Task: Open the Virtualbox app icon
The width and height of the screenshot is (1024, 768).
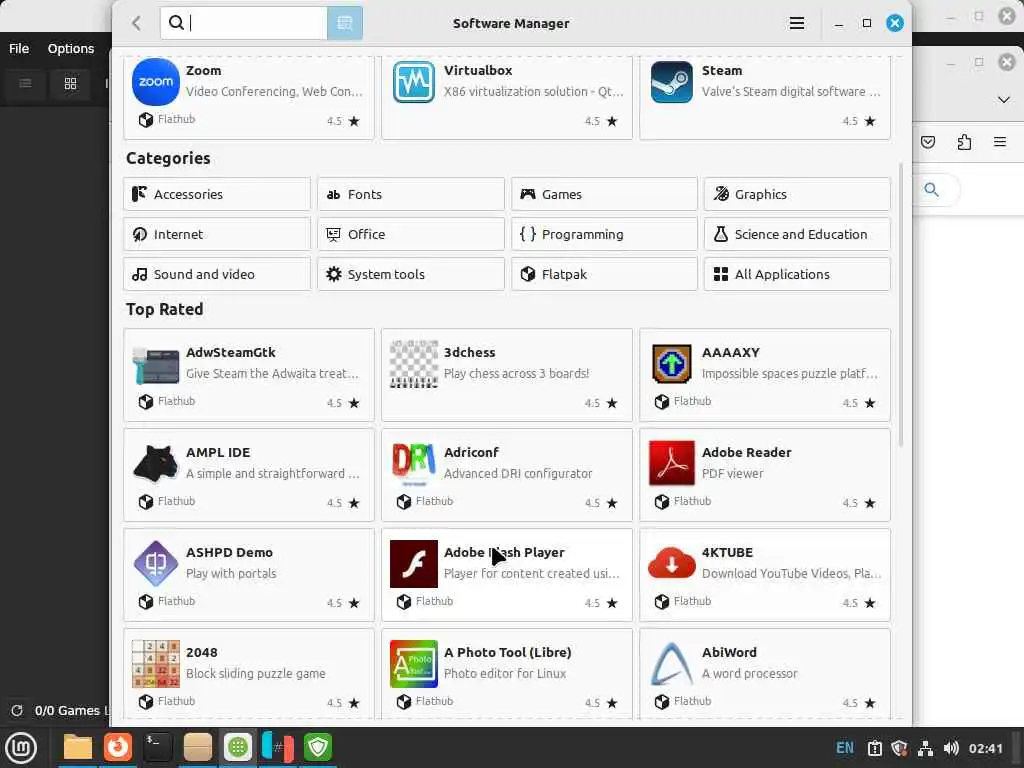Action: [413, 82]
